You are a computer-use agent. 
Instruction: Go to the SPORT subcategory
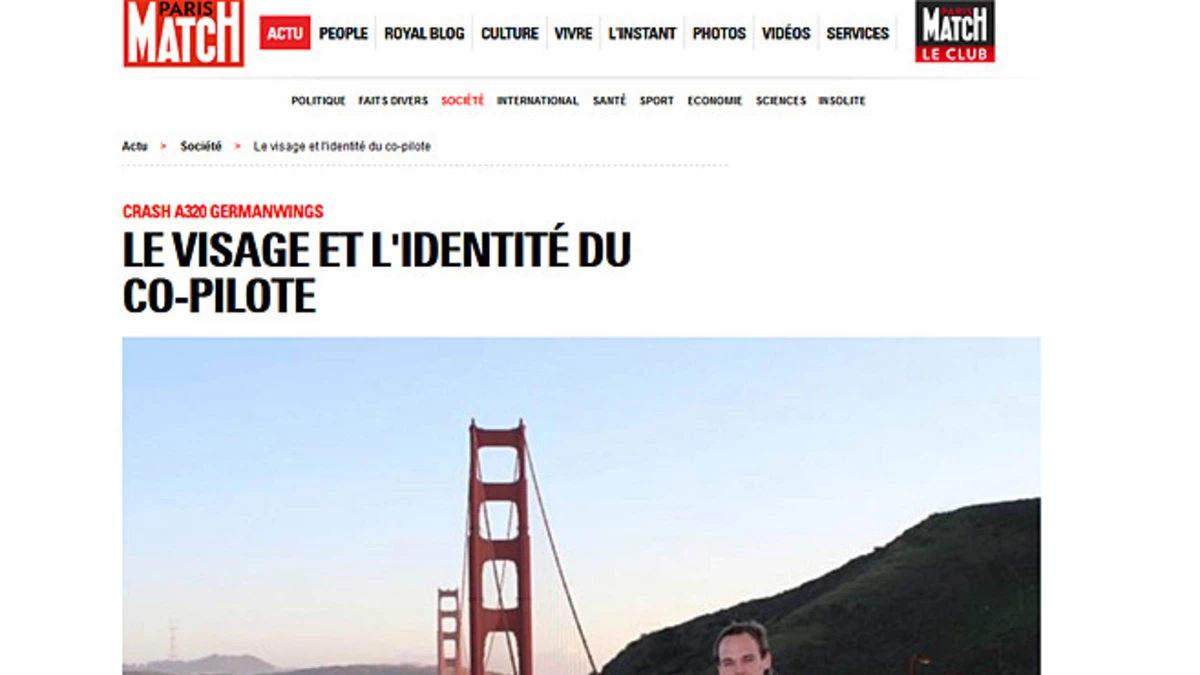(x=657, y=101)
